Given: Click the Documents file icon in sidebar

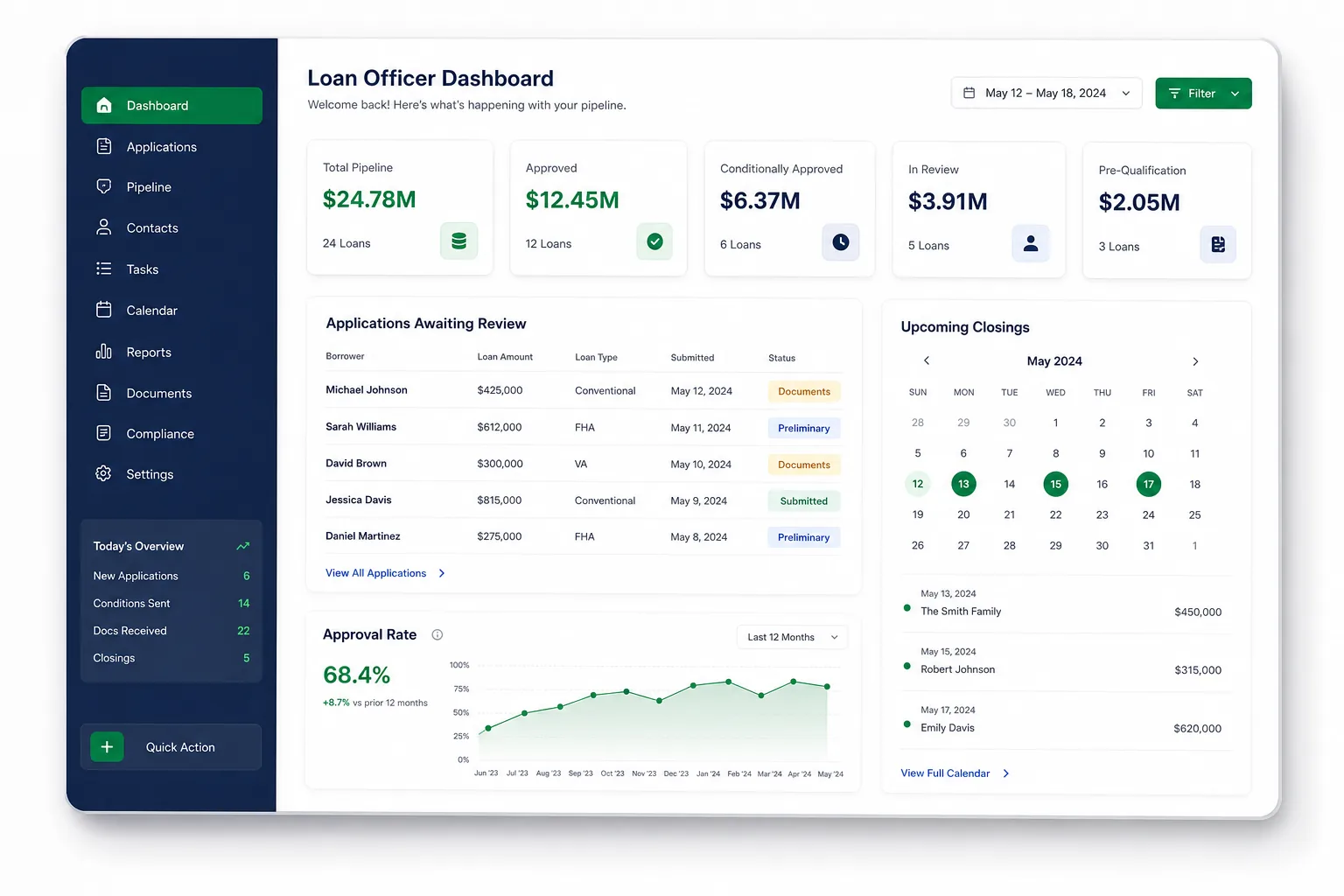Looking at the screenshot, I should pyautogui.click(x=104, y=392).
